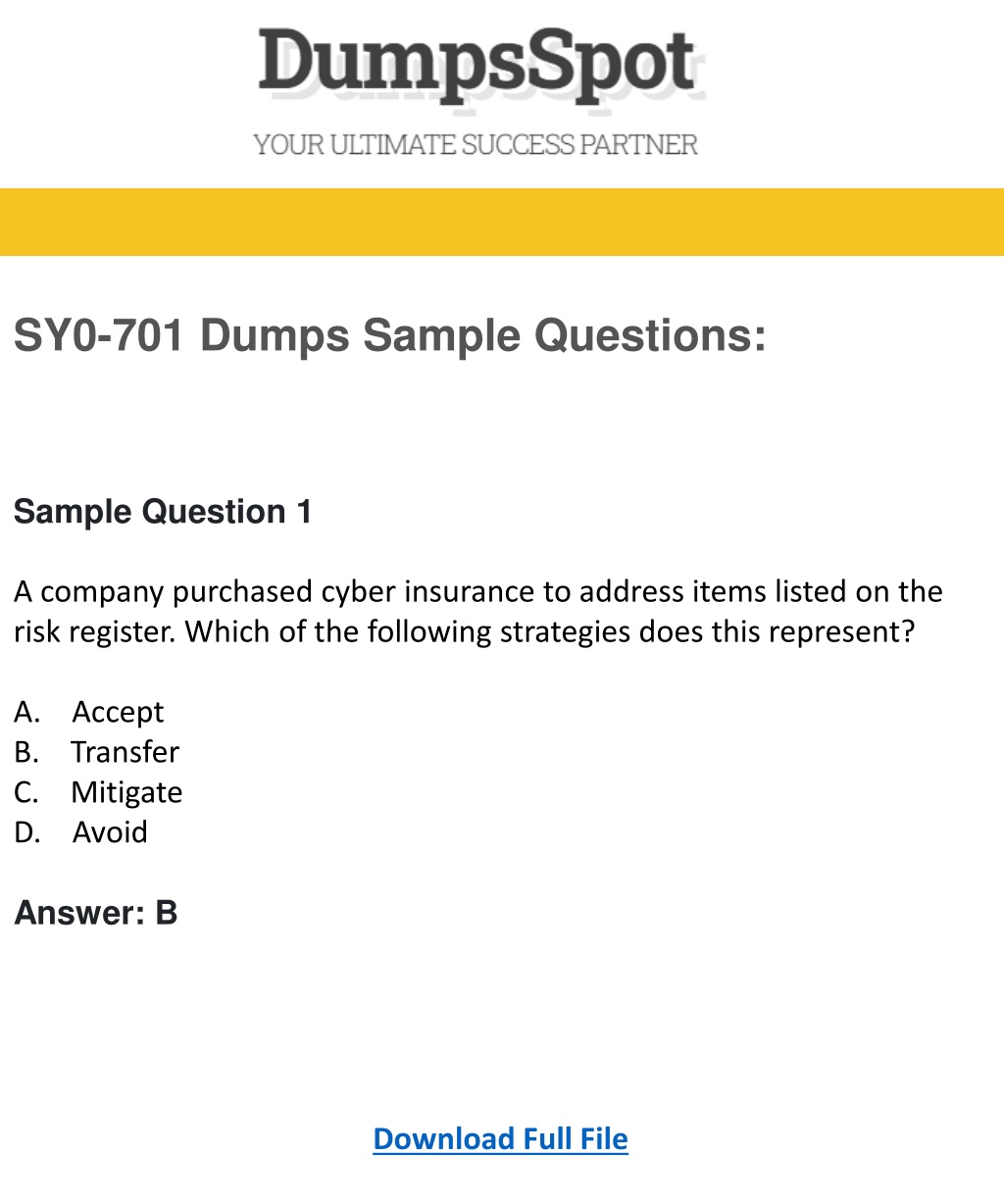Click the 'C.' option letter
This screenshot has height=1204, width=1004.
[x=26, y=792]
